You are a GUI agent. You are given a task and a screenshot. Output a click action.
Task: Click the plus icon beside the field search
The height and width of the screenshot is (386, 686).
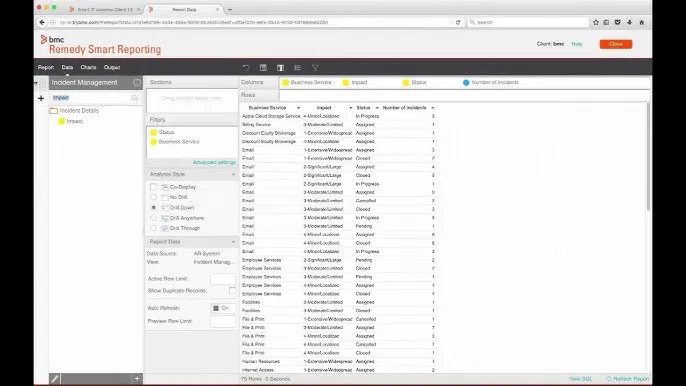click(41, 98)
